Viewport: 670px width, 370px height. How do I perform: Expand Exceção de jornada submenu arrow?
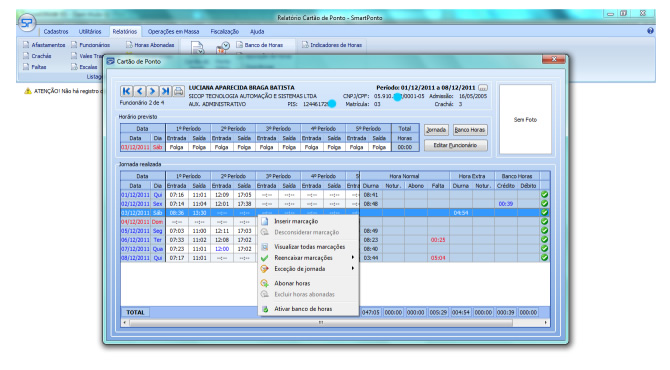pyautogui.click(x=353, y=268)
